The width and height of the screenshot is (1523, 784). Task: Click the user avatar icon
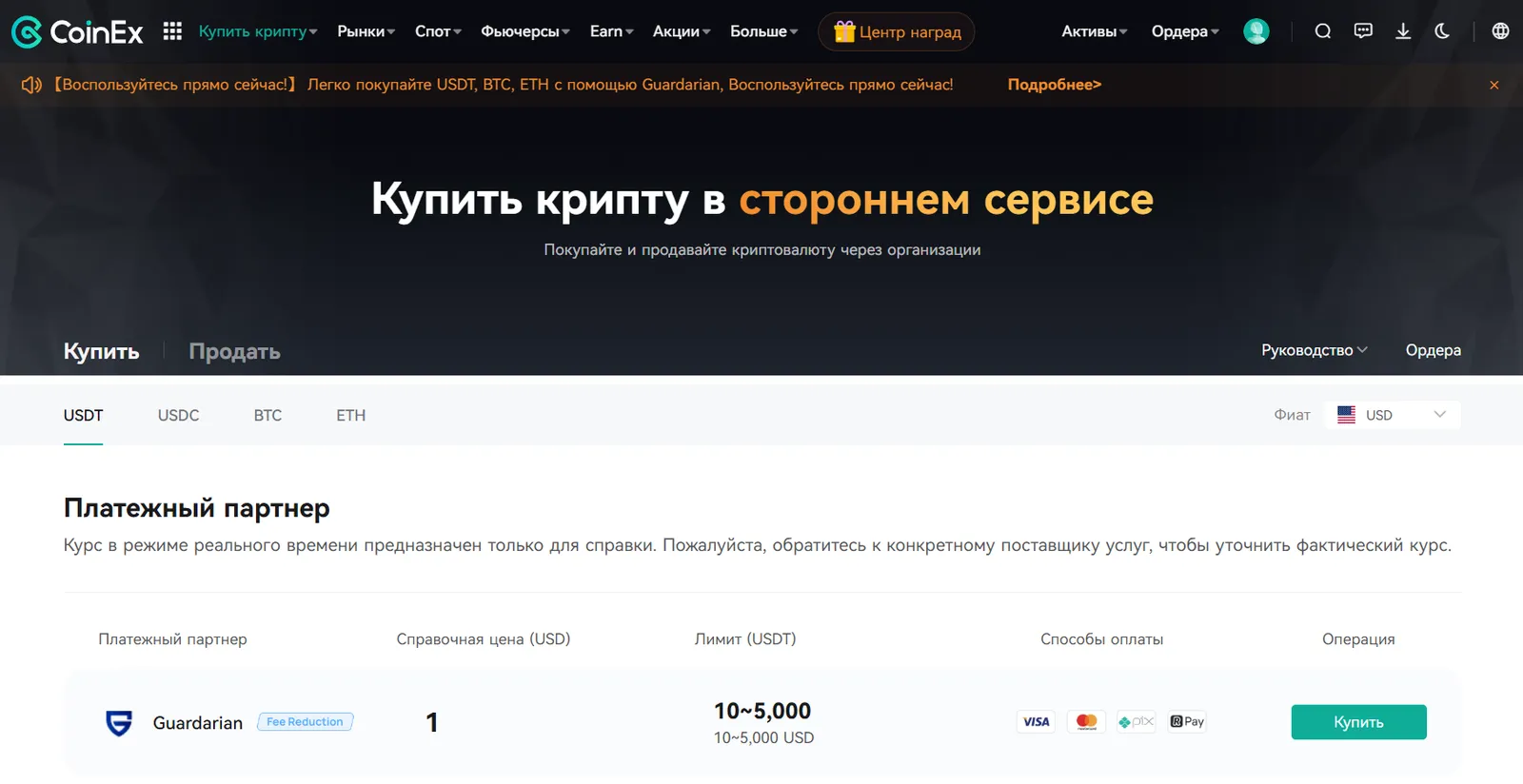click(1256, 31)
